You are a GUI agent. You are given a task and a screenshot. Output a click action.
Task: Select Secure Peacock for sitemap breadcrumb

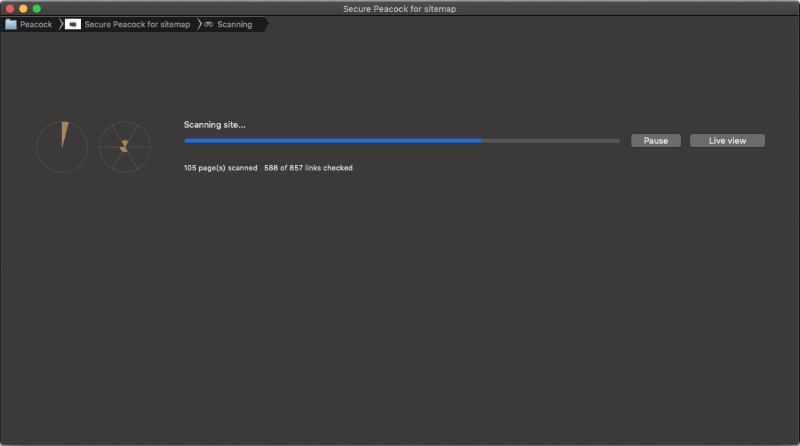(x=128, y=24)
